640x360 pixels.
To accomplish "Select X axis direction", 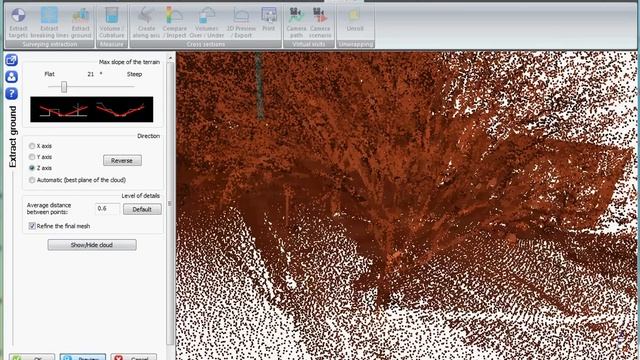I will pyautogui.click(x=32, y=146).
